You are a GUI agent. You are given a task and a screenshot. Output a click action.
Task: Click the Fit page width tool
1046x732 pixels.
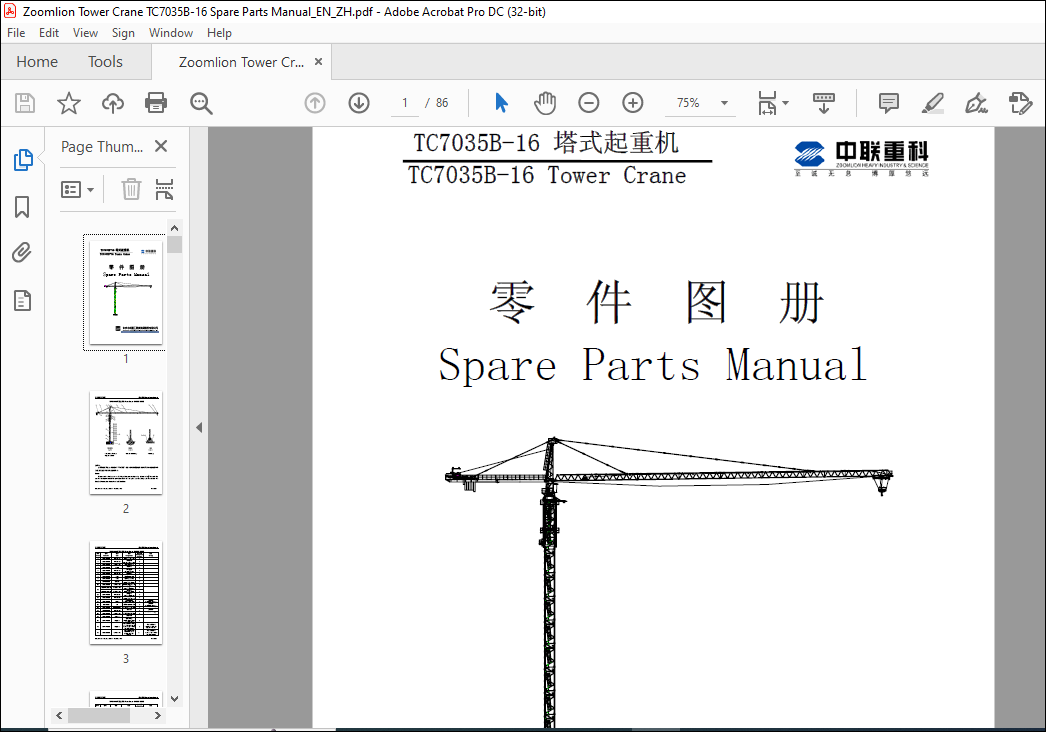(x=768, y=103)
